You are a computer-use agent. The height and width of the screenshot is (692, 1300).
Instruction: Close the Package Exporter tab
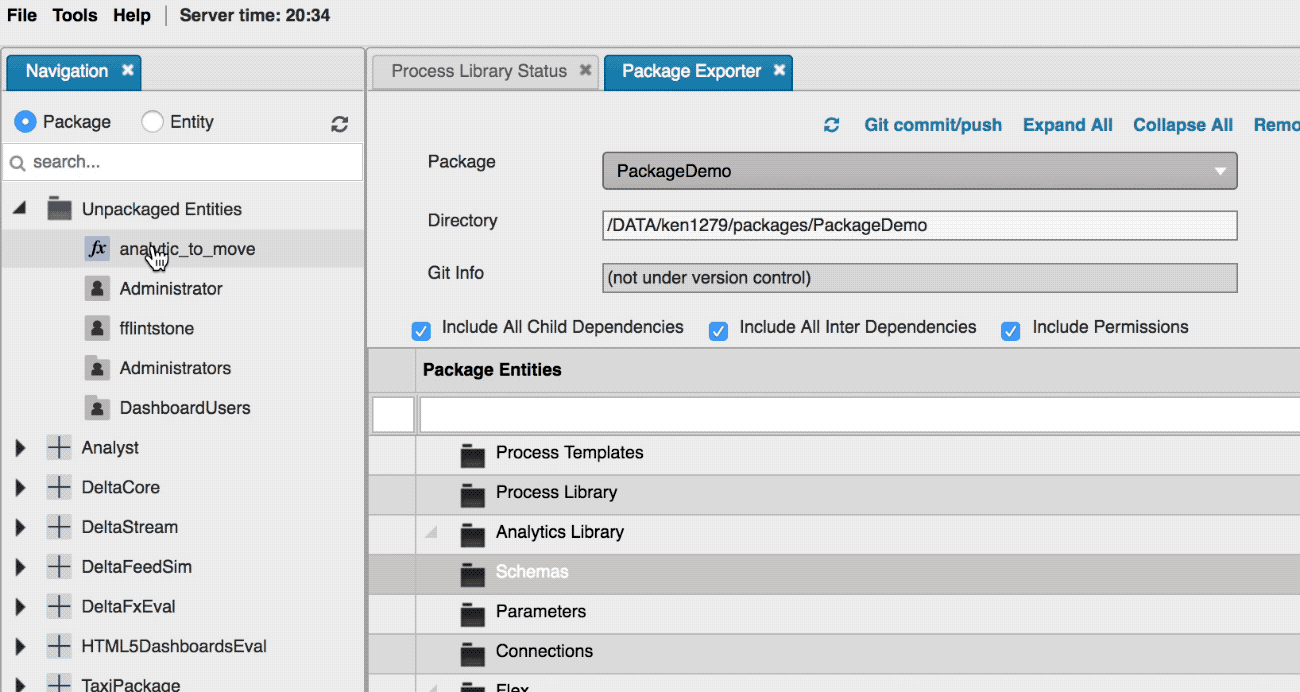tap(779, 70)
